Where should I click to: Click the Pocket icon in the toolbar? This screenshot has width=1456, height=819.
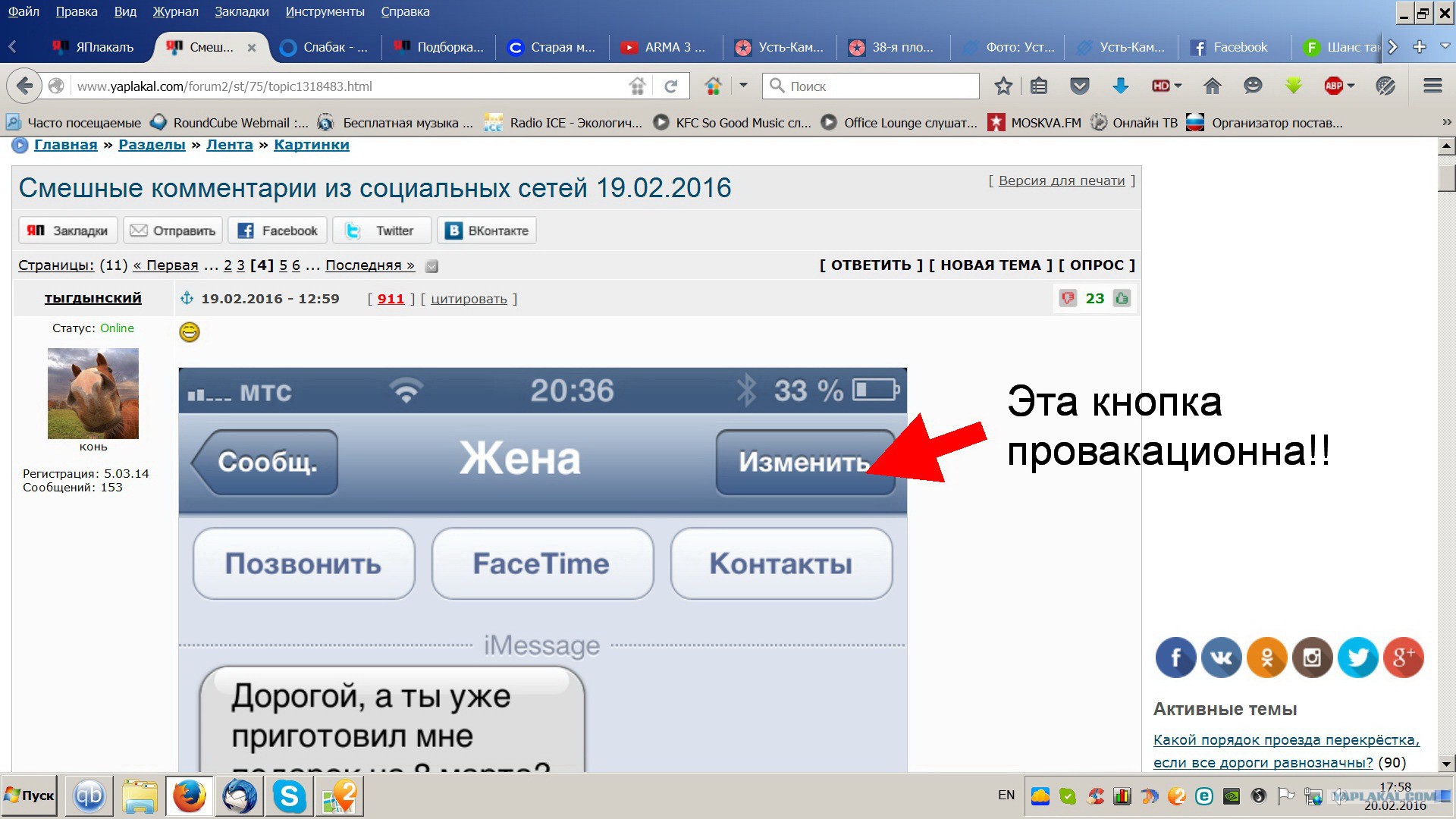[1079, 86]
